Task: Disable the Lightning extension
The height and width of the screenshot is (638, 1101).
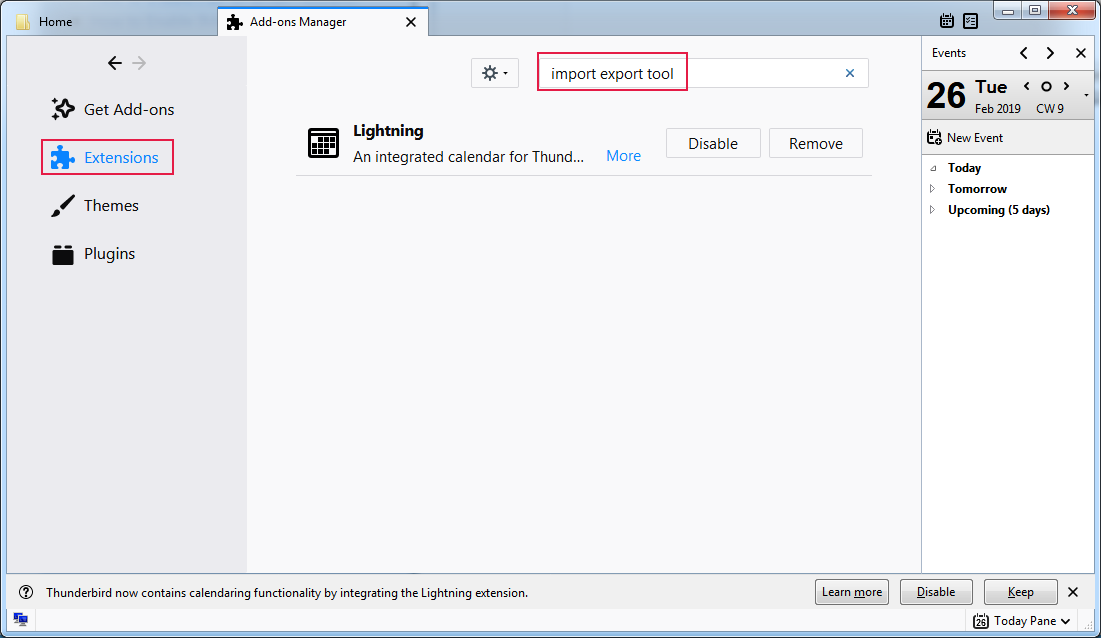Action: pos(713,143)
